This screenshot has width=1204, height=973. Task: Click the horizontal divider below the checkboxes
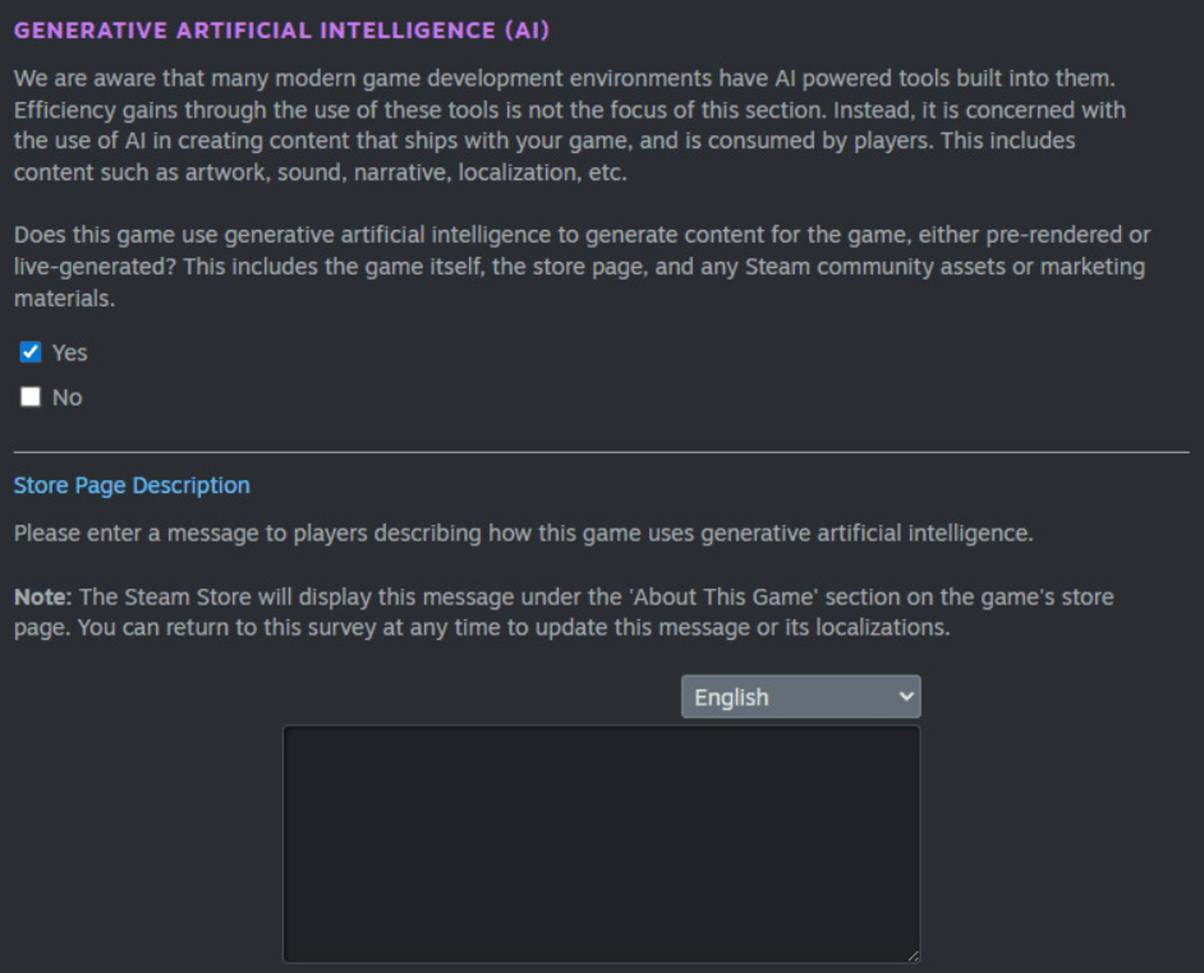coord(601,452)
